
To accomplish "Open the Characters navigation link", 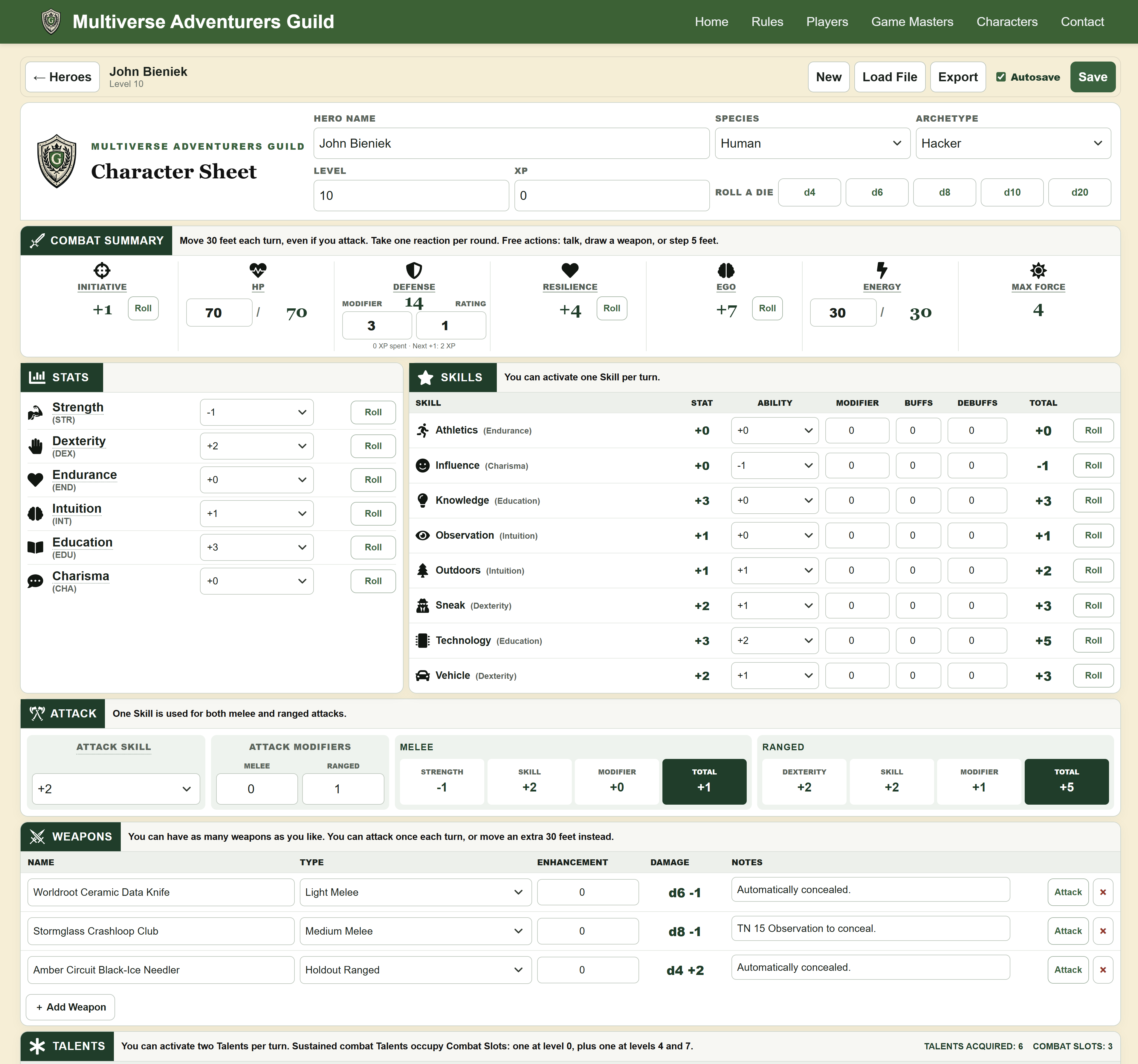I will [1007, 22].
